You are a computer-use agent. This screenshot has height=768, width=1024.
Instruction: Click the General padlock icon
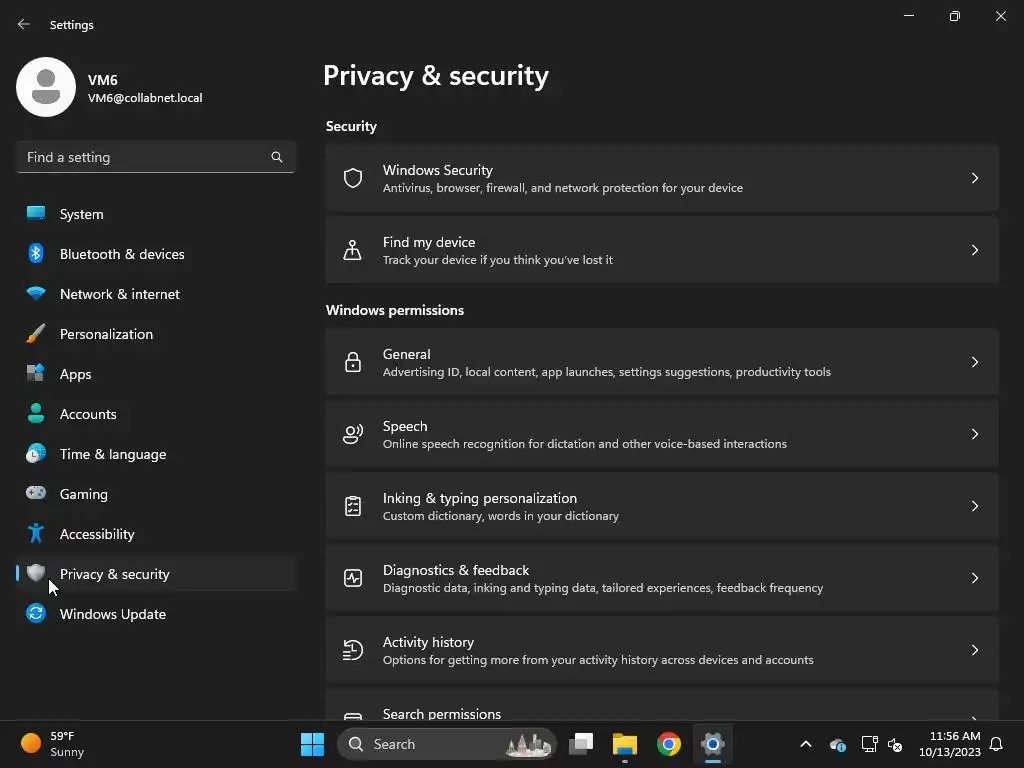point(353,362)
